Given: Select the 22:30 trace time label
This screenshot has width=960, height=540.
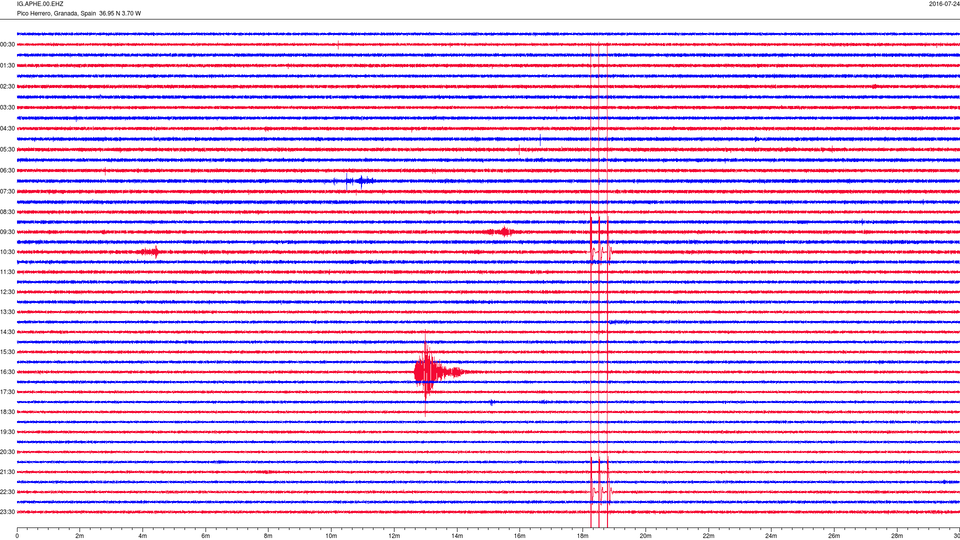Looking at the screenshot, I should pyautogui.click(x=7, y=492).
